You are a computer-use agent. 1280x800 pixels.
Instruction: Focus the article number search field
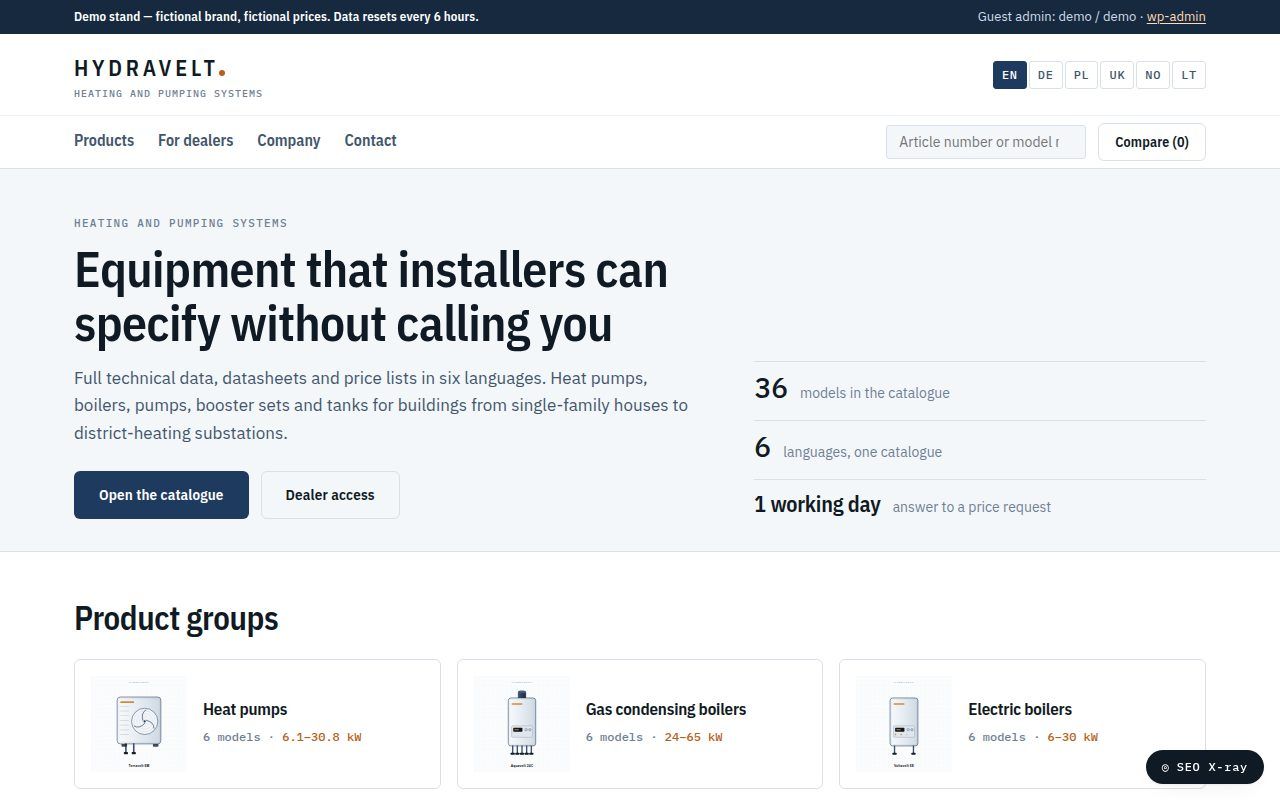(986, 142)
